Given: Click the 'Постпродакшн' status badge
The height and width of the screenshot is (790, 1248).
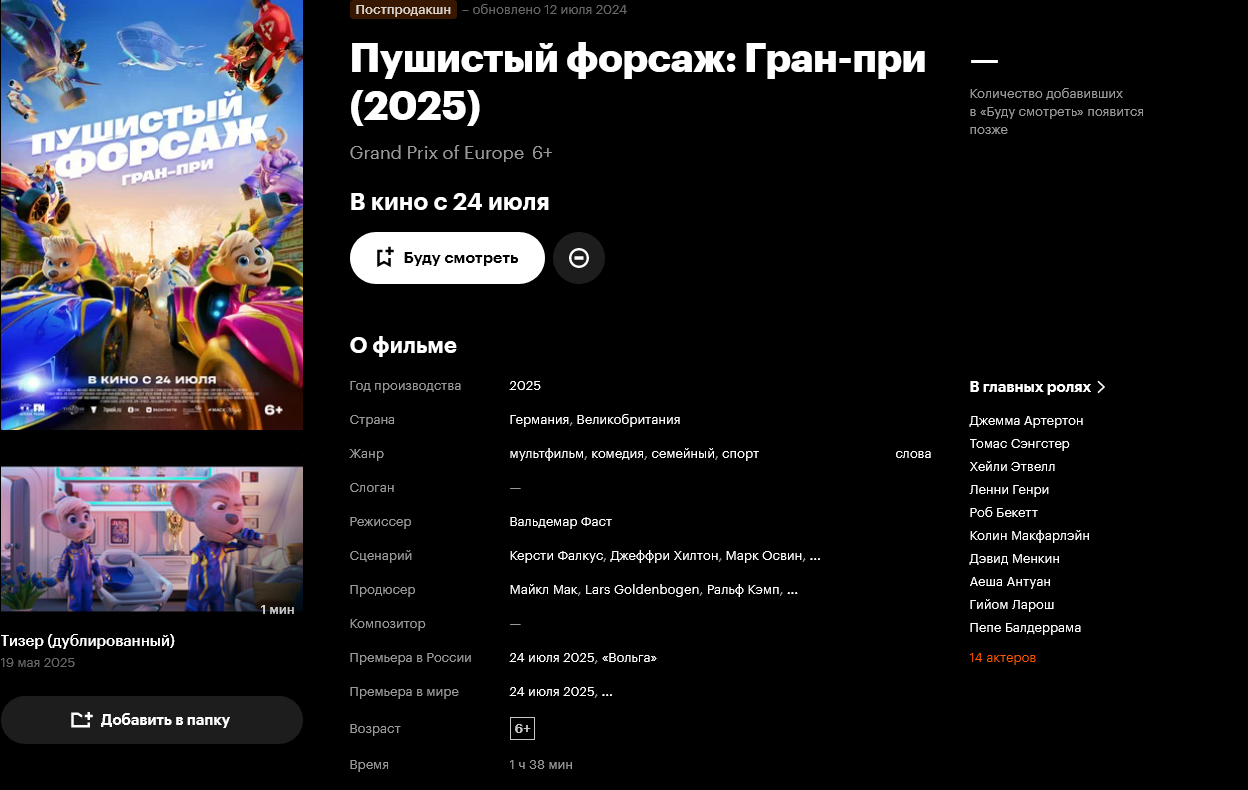Looking at the screenshot, I should pos(403,10).
